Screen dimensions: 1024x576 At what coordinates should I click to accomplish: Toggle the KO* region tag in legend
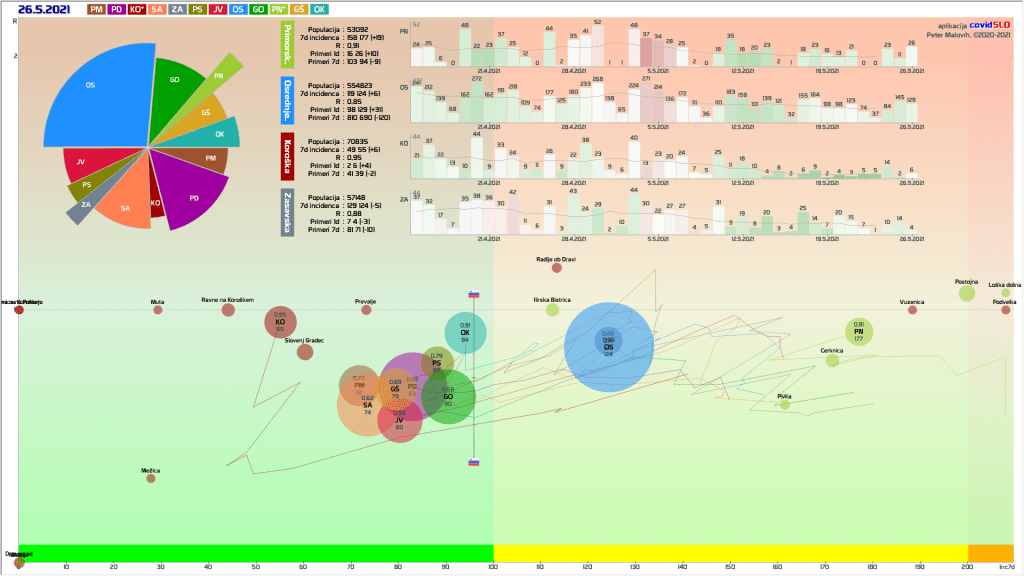tap(137, 9)
